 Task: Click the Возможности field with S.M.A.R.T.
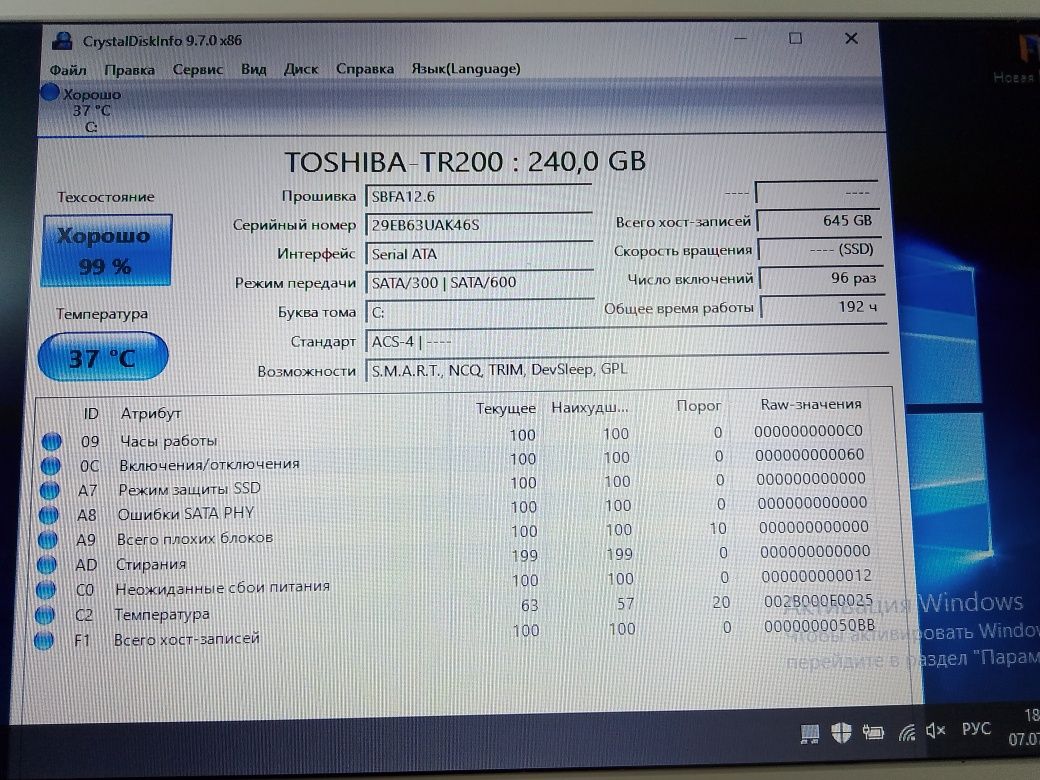[627, 369]
